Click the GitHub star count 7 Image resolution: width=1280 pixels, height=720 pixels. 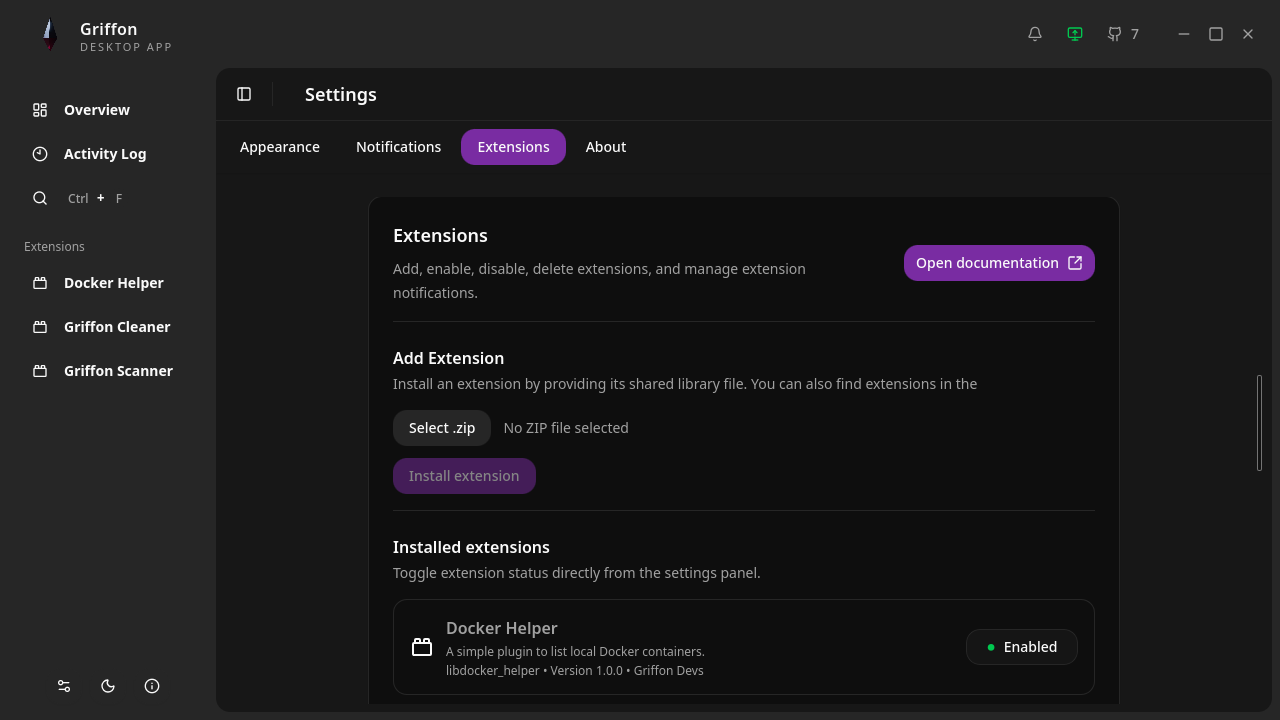tap(1135, 34)
